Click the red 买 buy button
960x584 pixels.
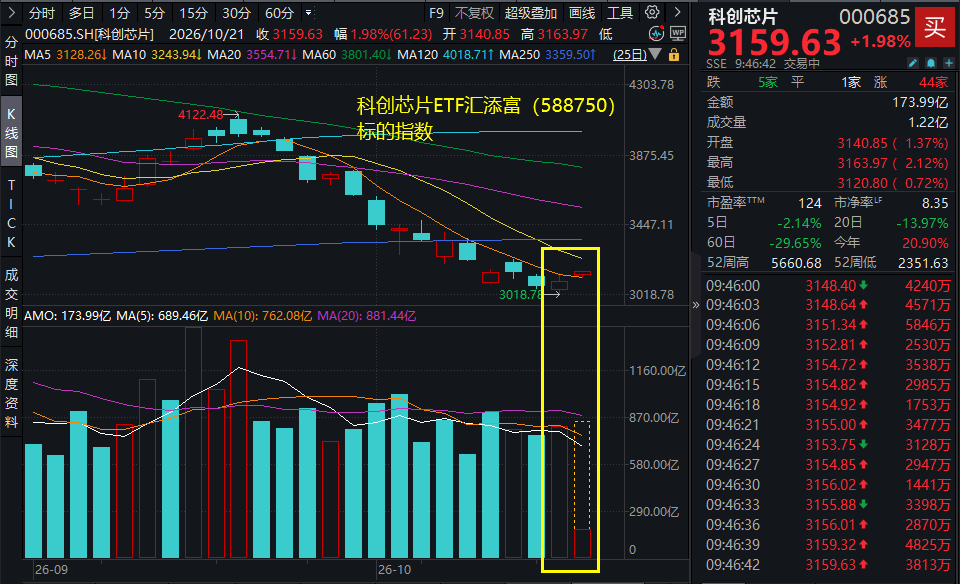[935, 28]
